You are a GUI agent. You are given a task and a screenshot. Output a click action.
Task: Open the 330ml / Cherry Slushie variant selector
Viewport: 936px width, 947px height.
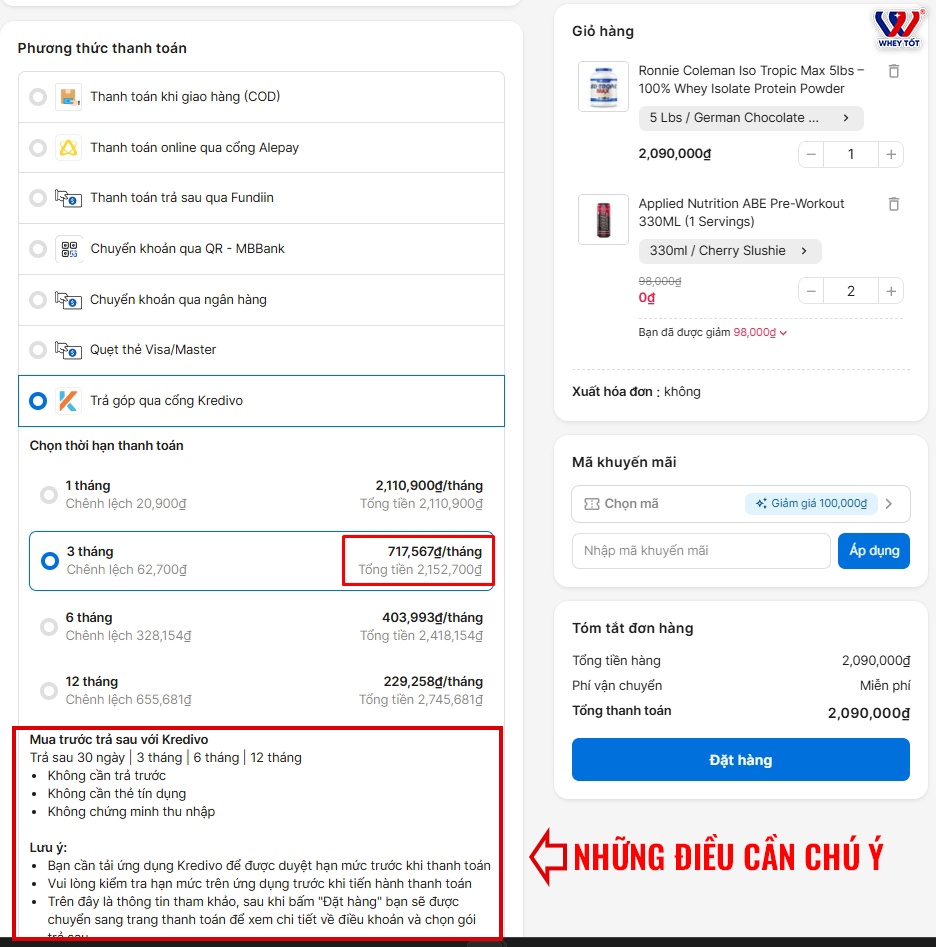tap(729, 251)
